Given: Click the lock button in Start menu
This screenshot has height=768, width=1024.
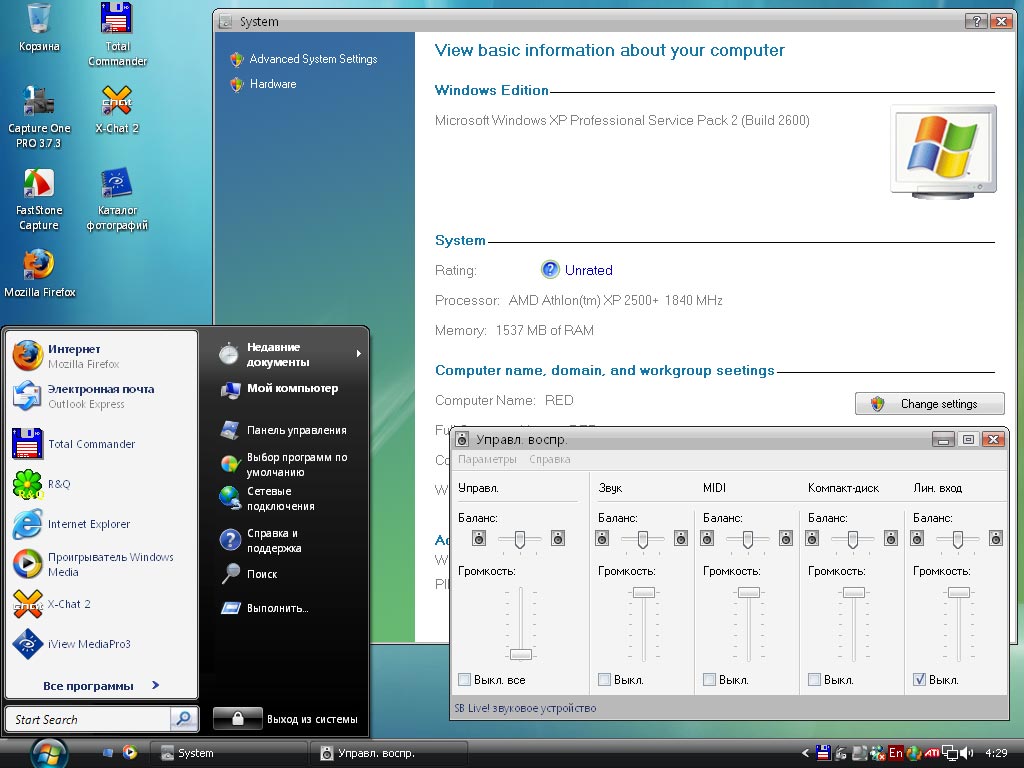Looking at the screenshot, I should pos(238,718).
